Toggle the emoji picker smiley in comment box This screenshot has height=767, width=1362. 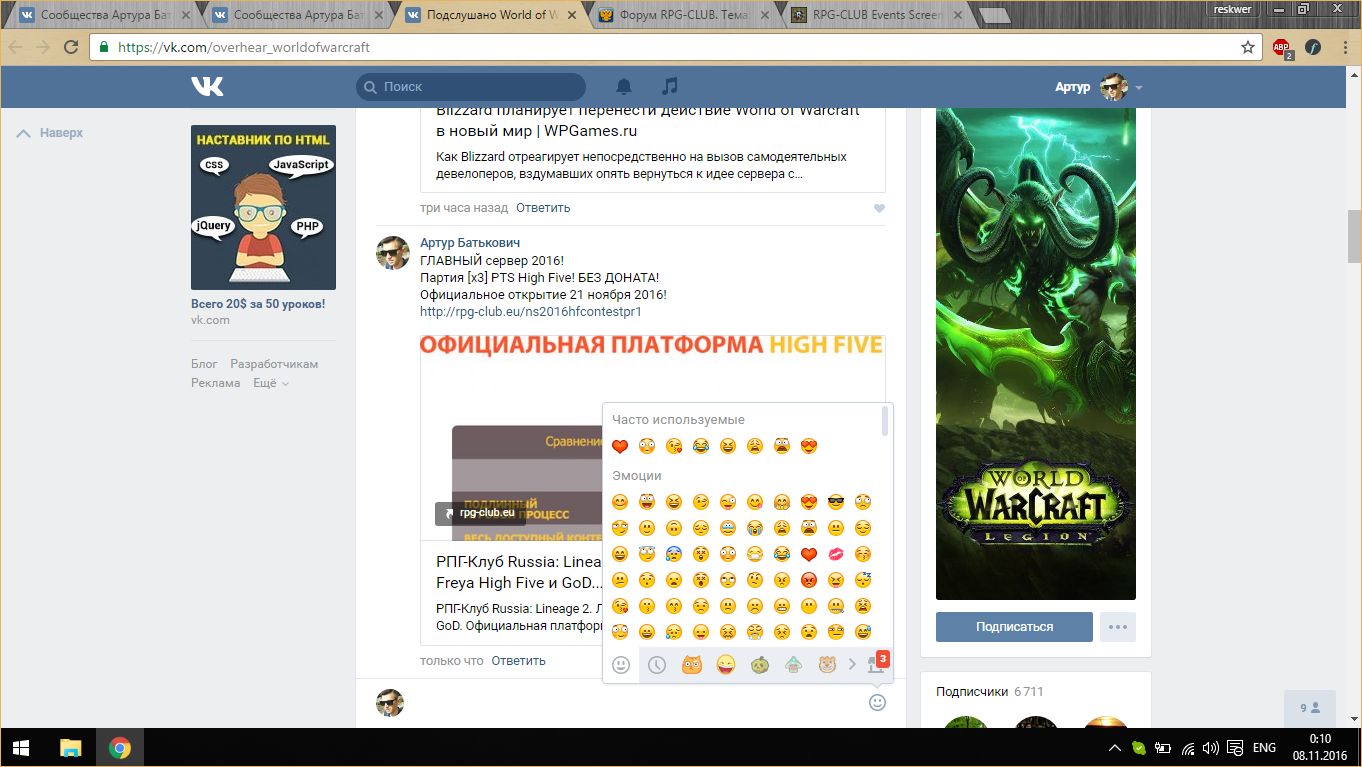877,702
